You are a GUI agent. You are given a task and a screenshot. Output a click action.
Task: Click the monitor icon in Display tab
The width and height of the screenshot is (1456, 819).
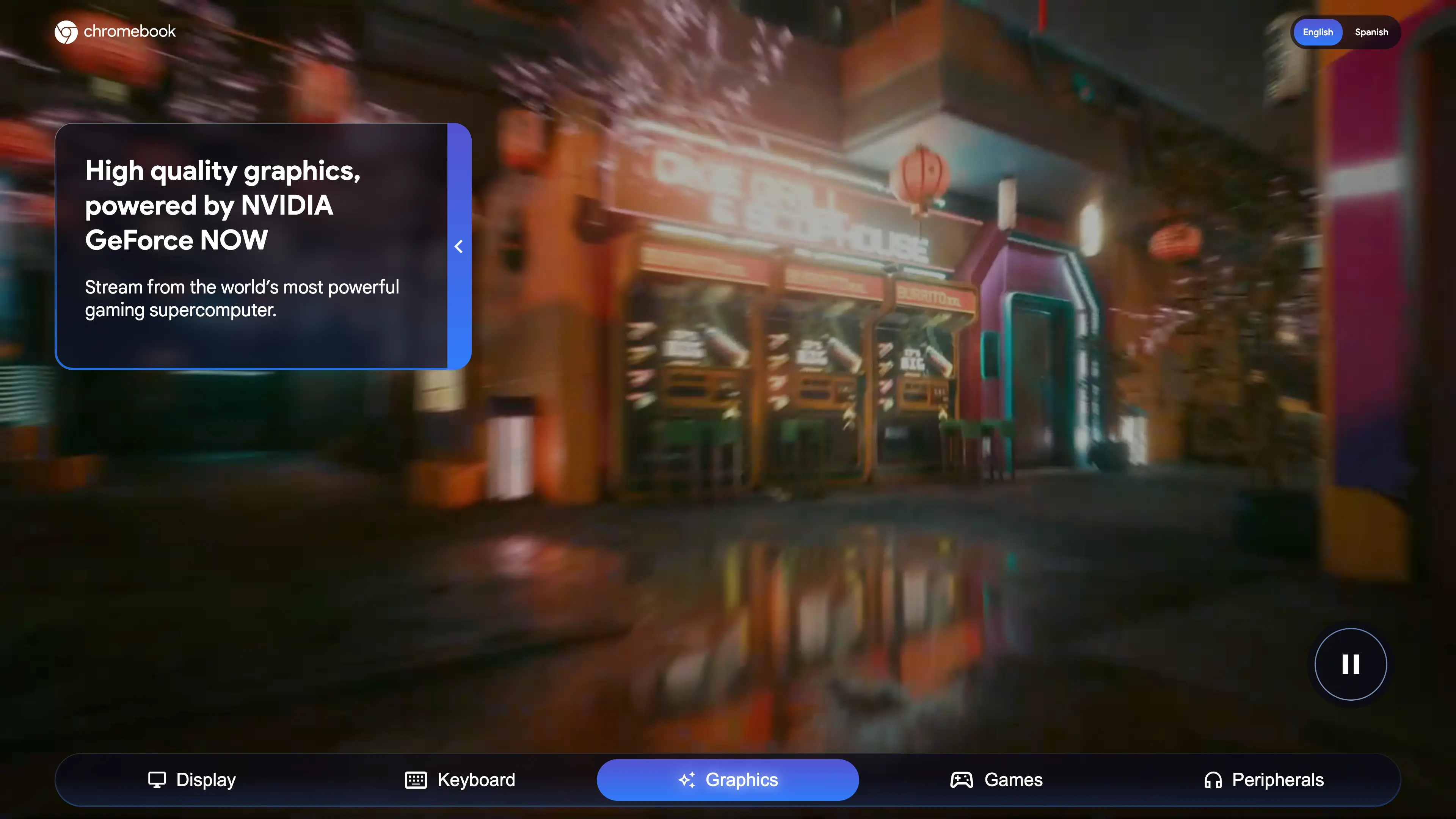pyautogui.click(x=157, y=780)
